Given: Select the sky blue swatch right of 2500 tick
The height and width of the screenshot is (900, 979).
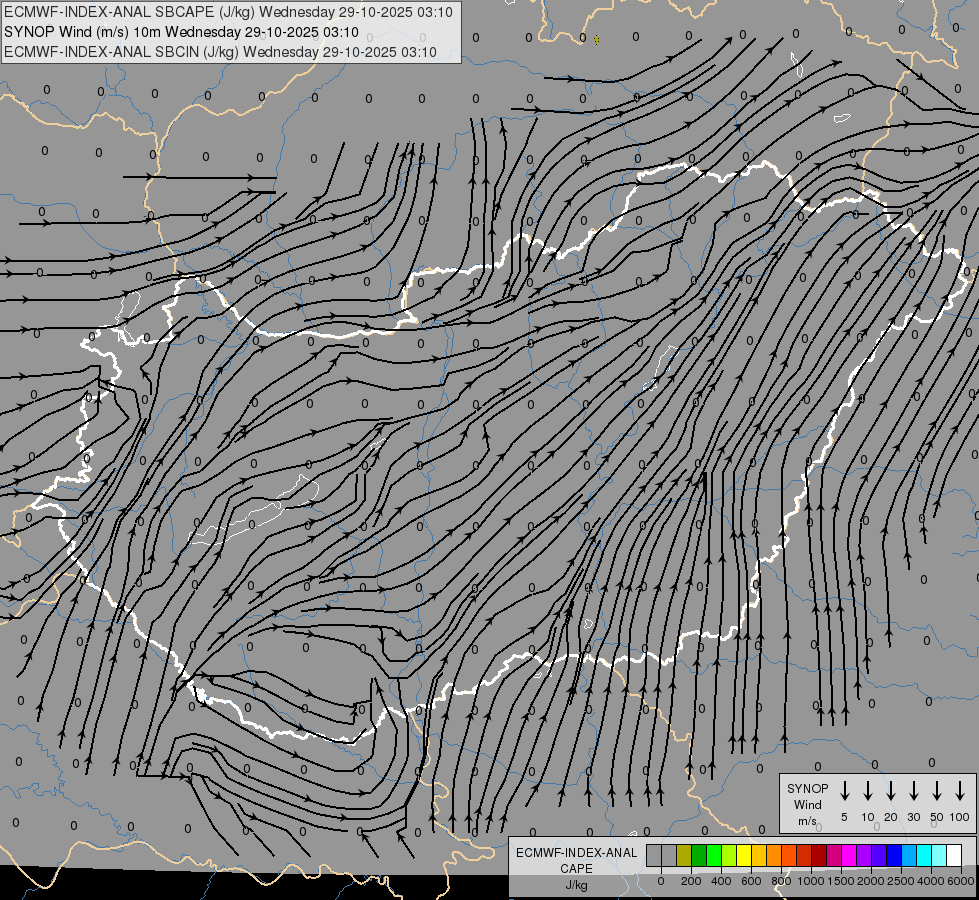Looking at the screenshot, I should click(910, 855).
